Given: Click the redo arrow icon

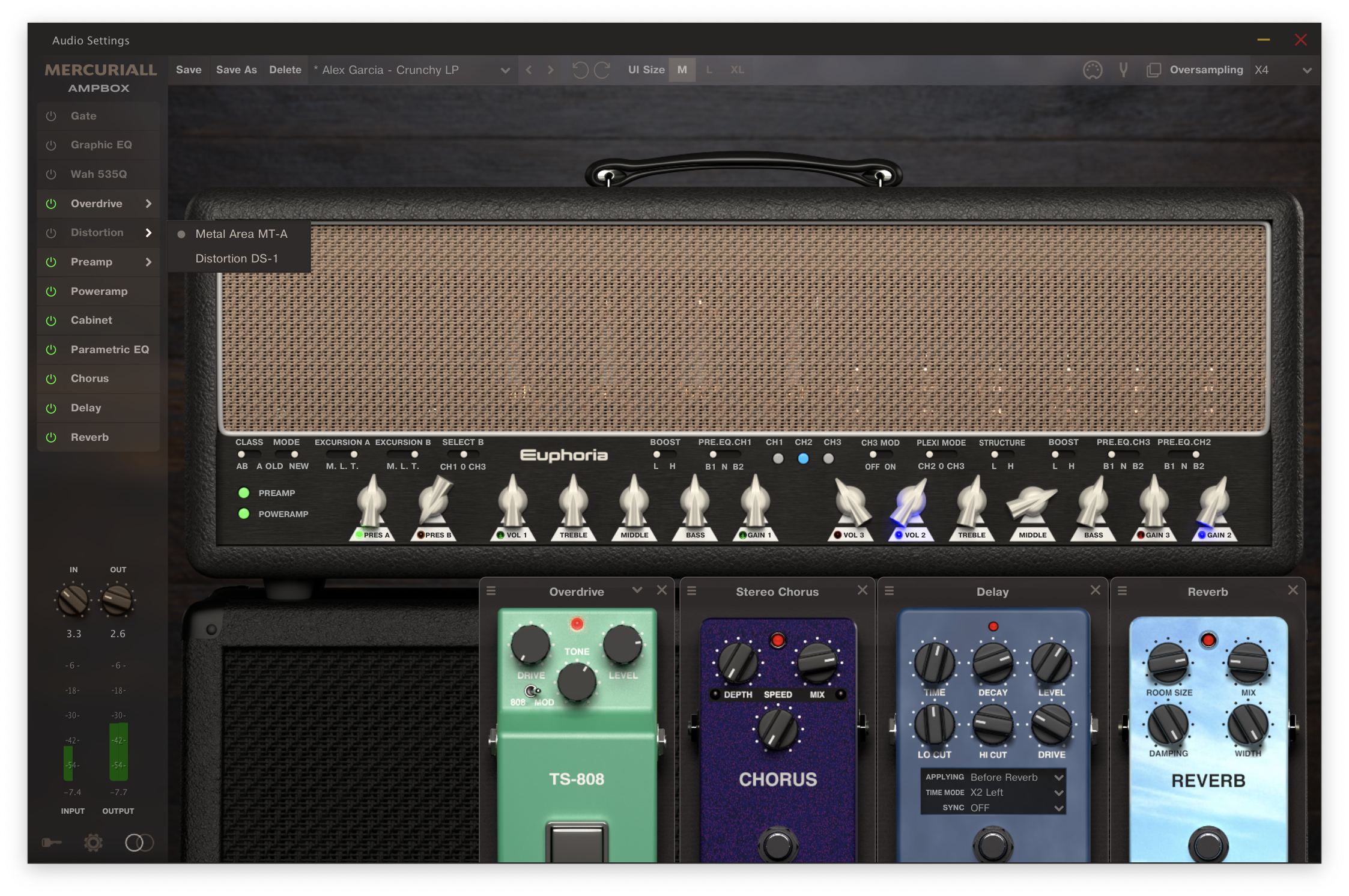Looking at the screenshot, I should tap(602, 70).
